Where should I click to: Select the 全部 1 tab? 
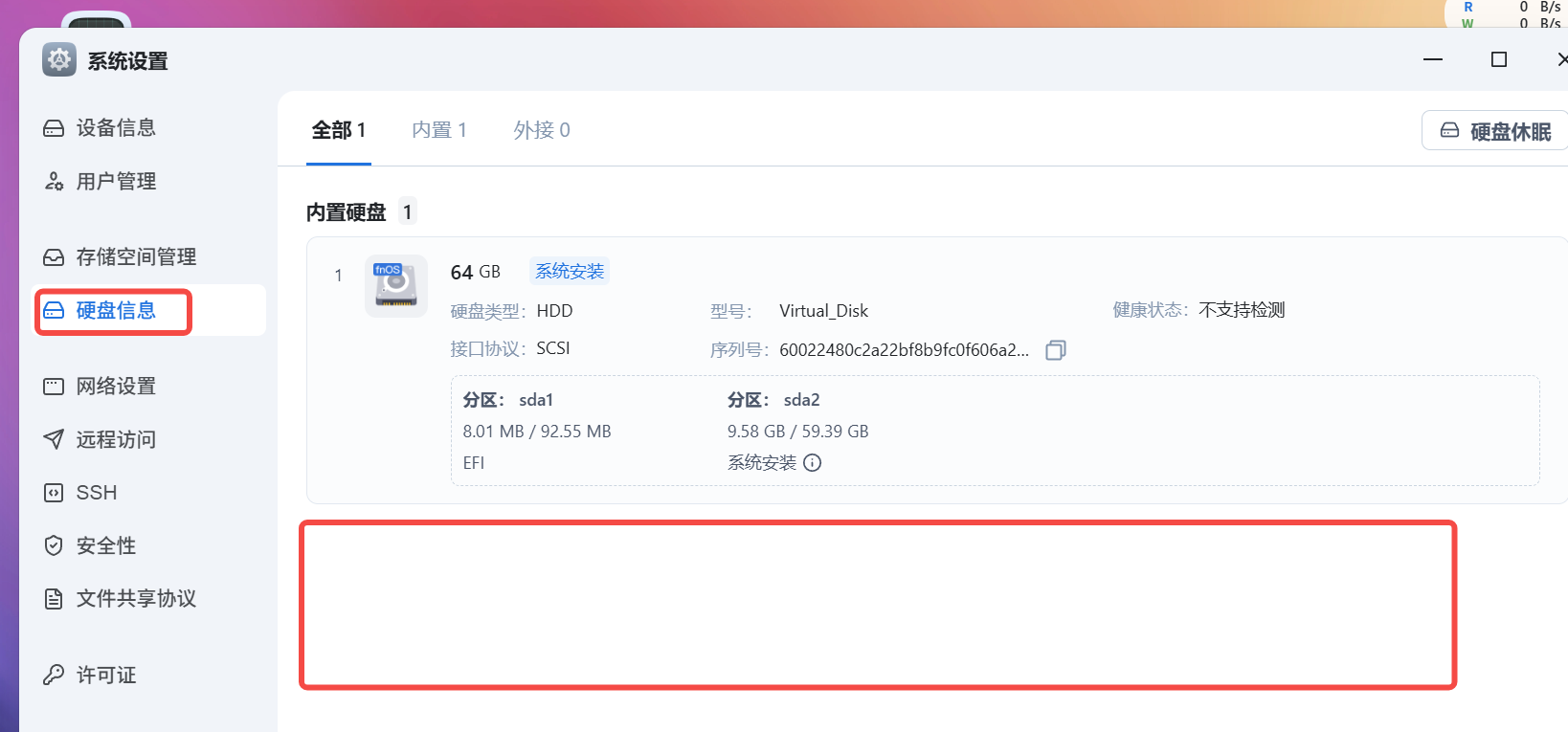[339, 130]
